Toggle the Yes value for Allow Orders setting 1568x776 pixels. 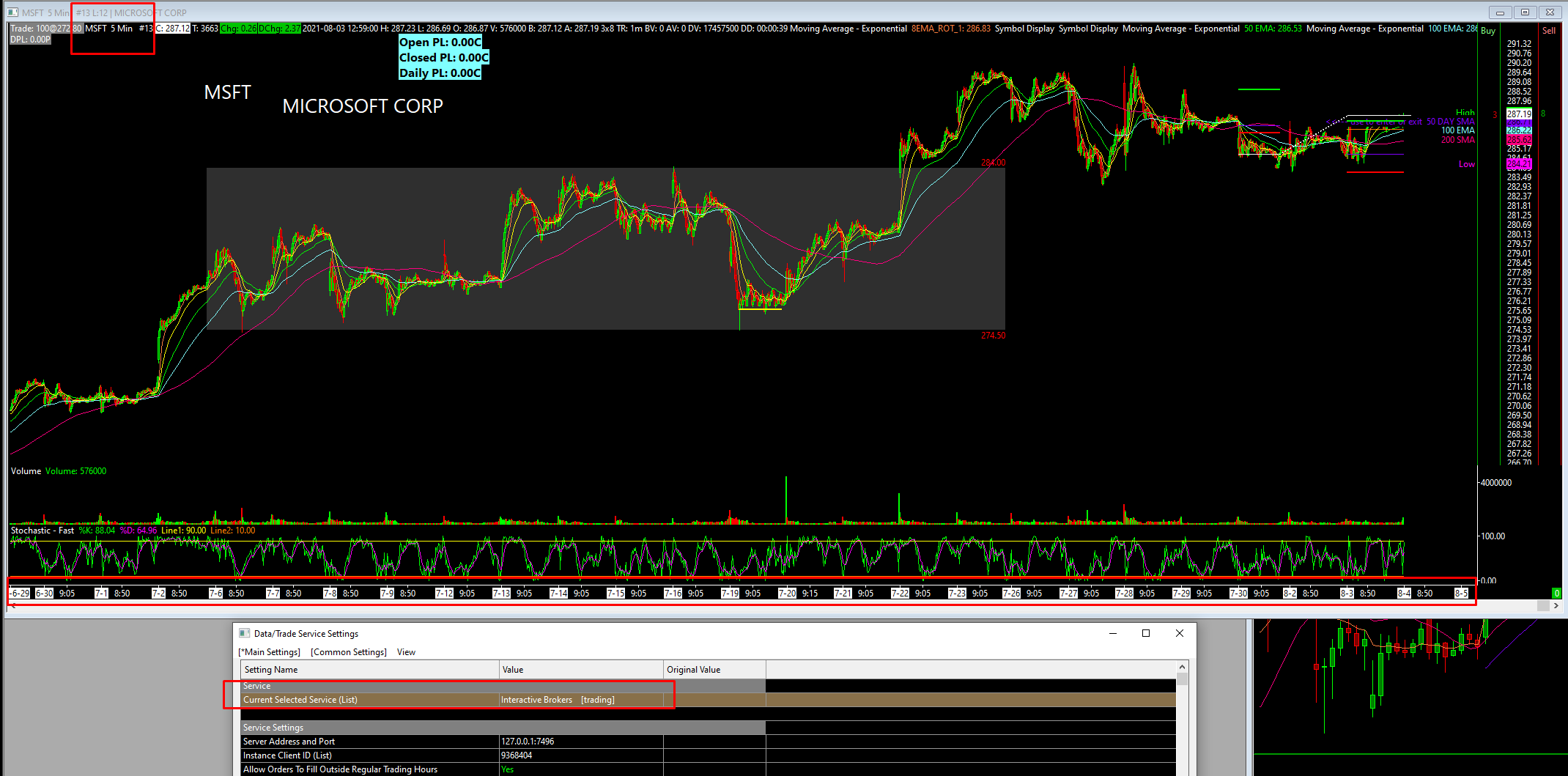pos(582,769)
